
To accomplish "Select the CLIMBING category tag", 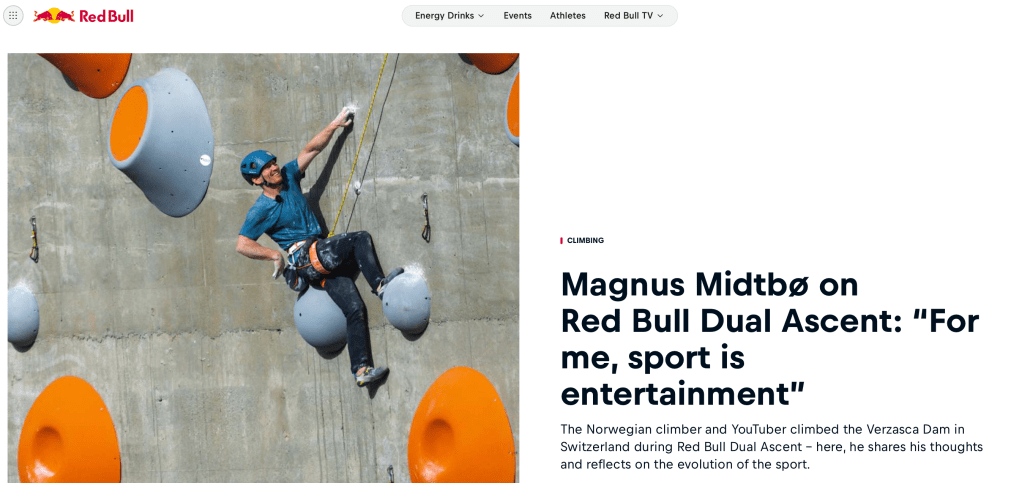I will tap(585, 241).
